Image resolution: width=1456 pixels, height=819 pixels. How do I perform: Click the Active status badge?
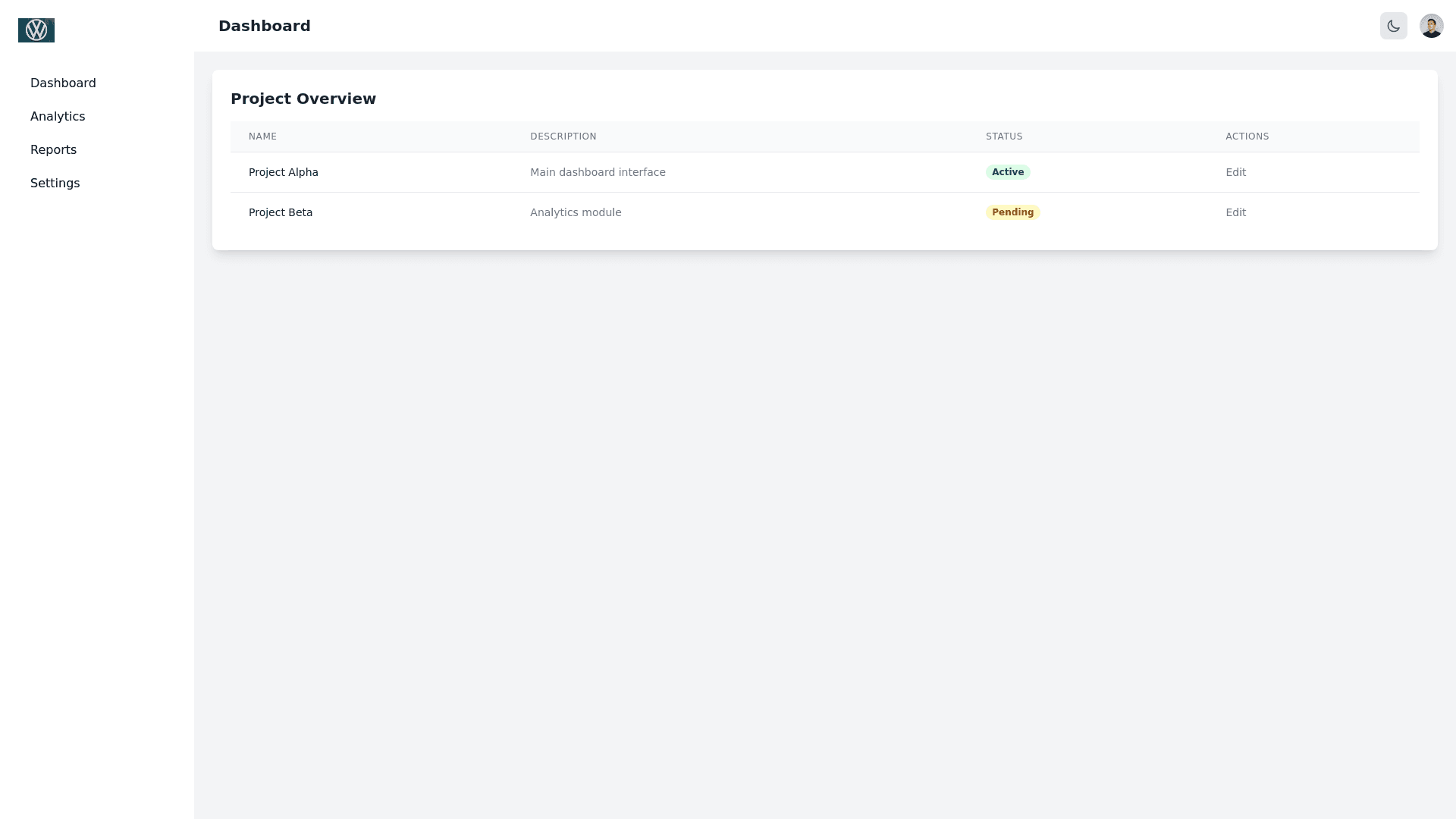1007,172
